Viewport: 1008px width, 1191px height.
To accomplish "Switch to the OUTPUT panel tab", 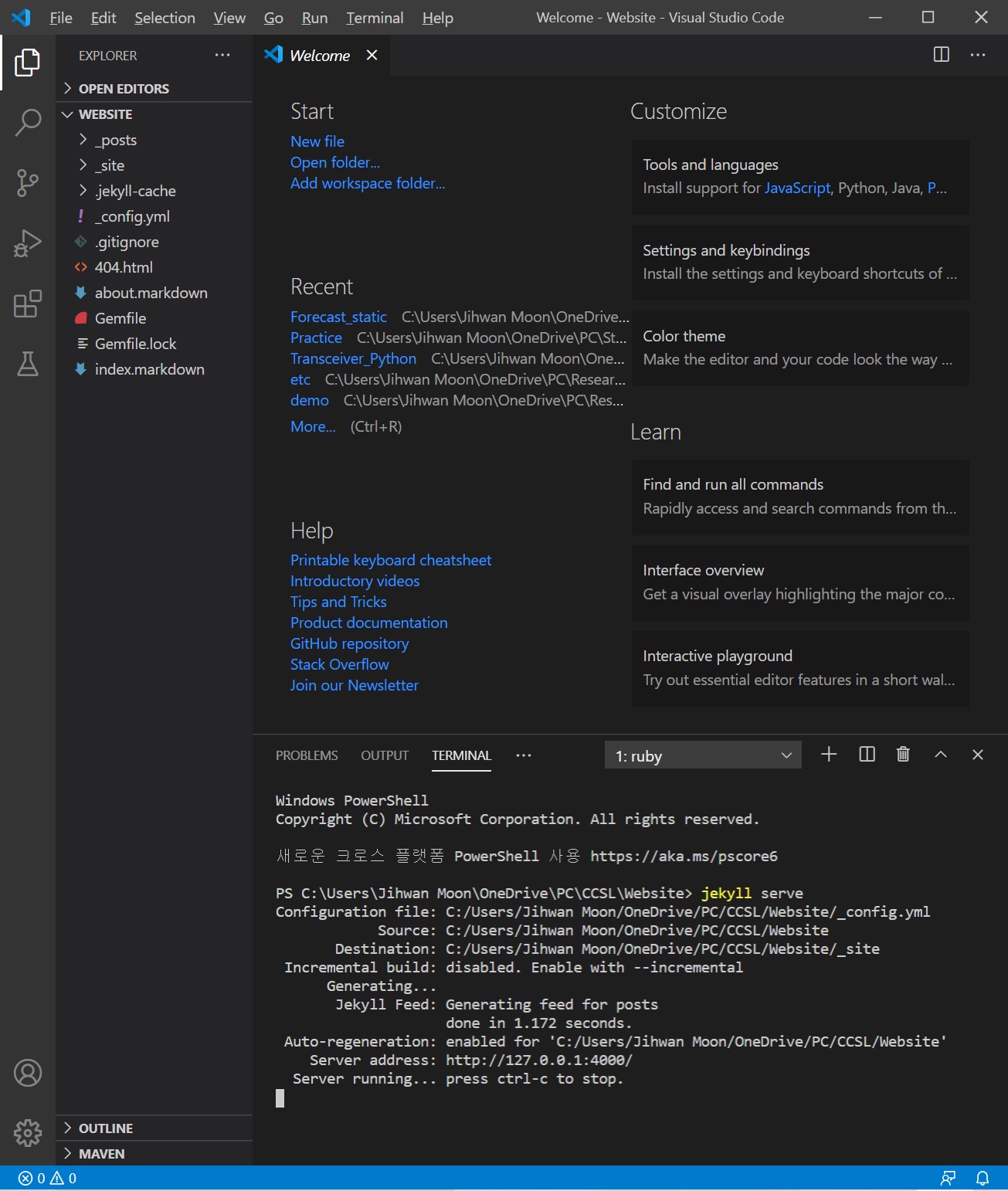I will tap(385, 755).
